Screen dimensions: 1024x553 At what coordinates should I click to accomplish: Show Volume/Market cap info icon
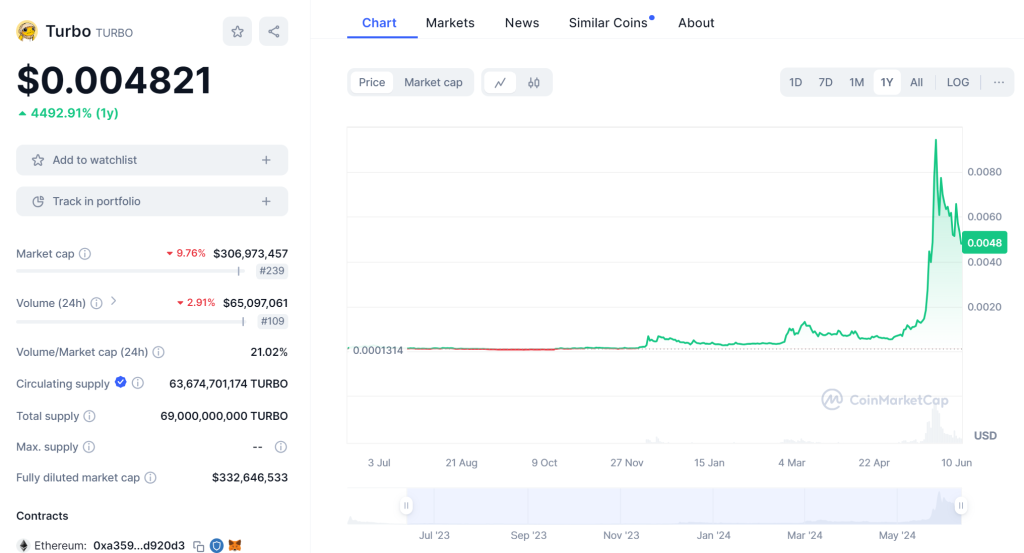tap(158, 352)
